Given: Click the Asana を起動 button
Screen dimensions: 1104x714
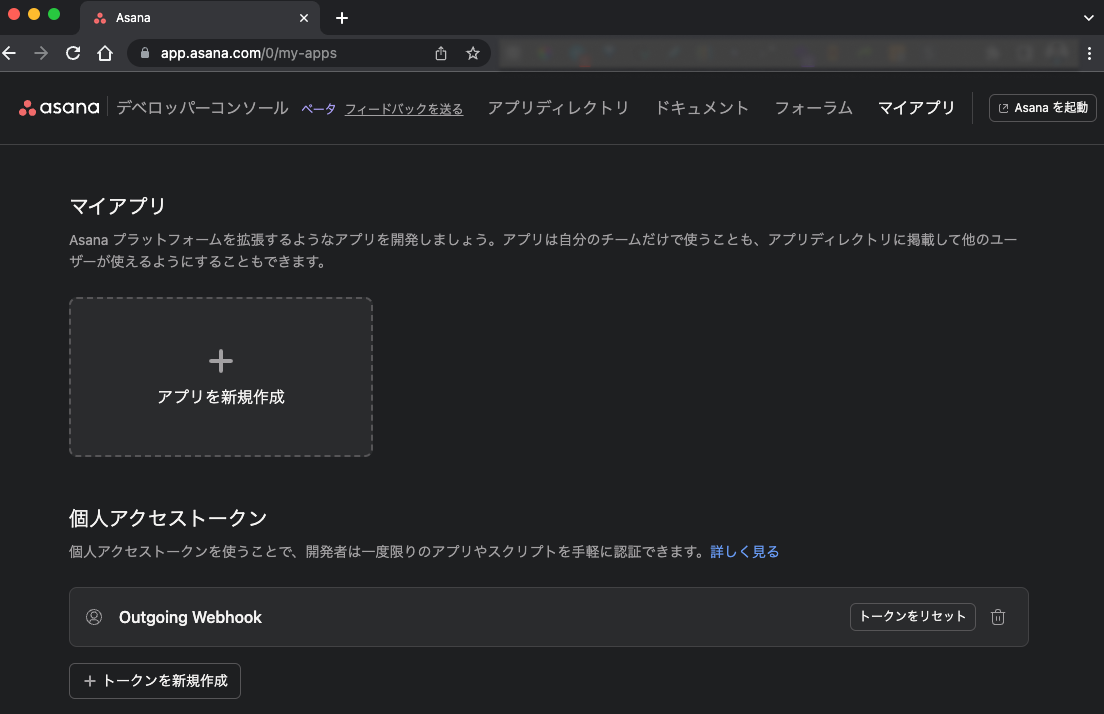Looking at the screenshot, I should click(1043, 108).
